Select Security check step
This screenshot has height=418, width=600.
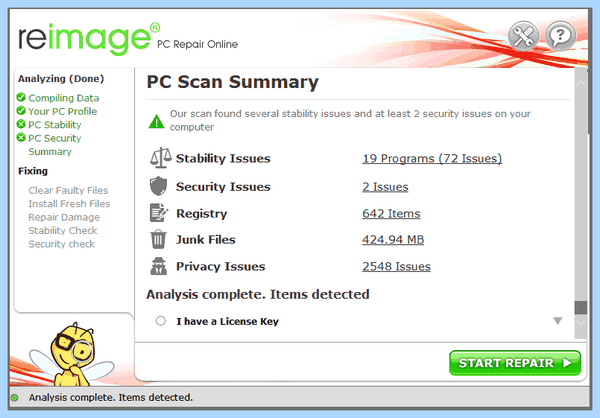(62, 244)
